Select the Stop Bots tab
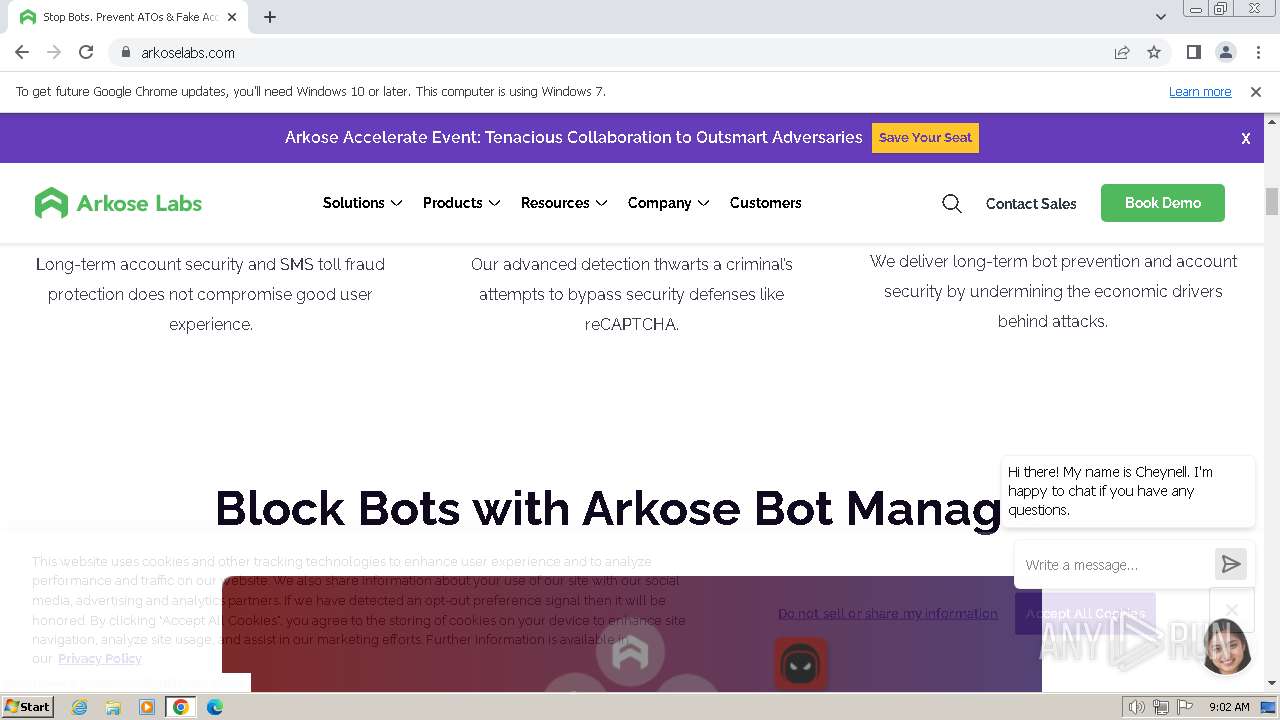This screenshot has width=1280, height=720. 130,17
